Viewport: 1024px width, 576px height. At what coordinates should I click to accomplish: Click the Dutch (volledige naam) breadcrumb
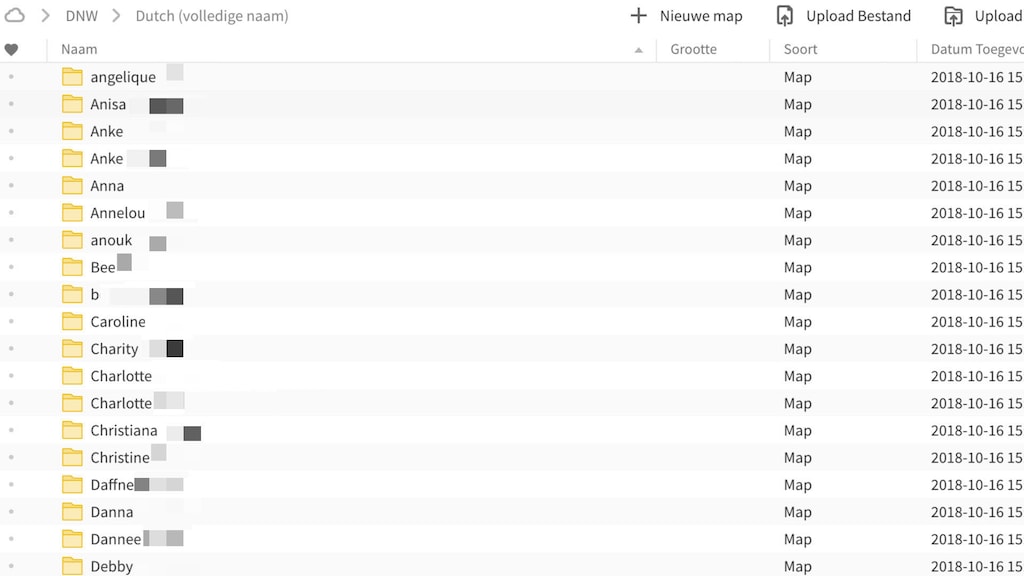point(211,15)
